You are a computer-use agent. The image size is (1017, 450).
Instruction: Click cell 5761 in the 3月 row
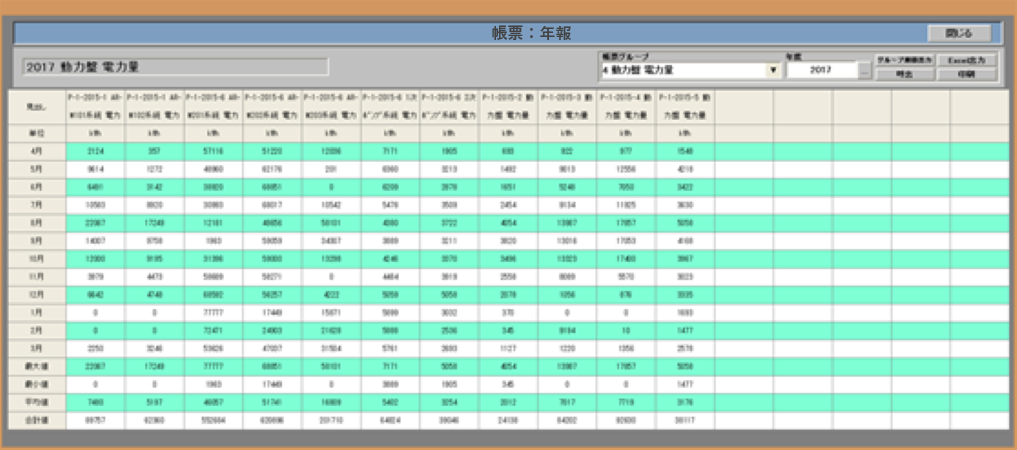[x=390, y=349]
